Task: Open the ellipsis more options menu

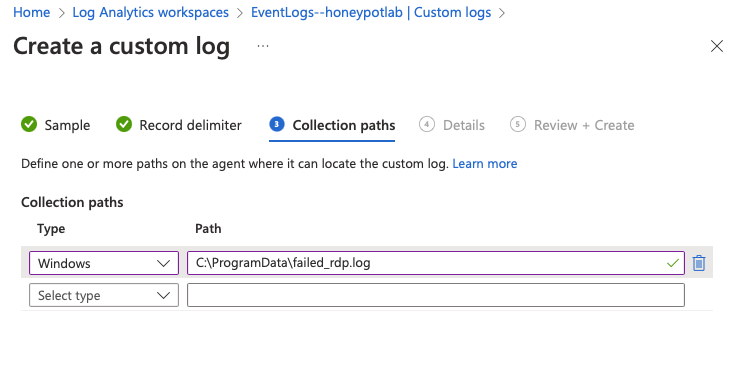Action: [x=263, y=46]
